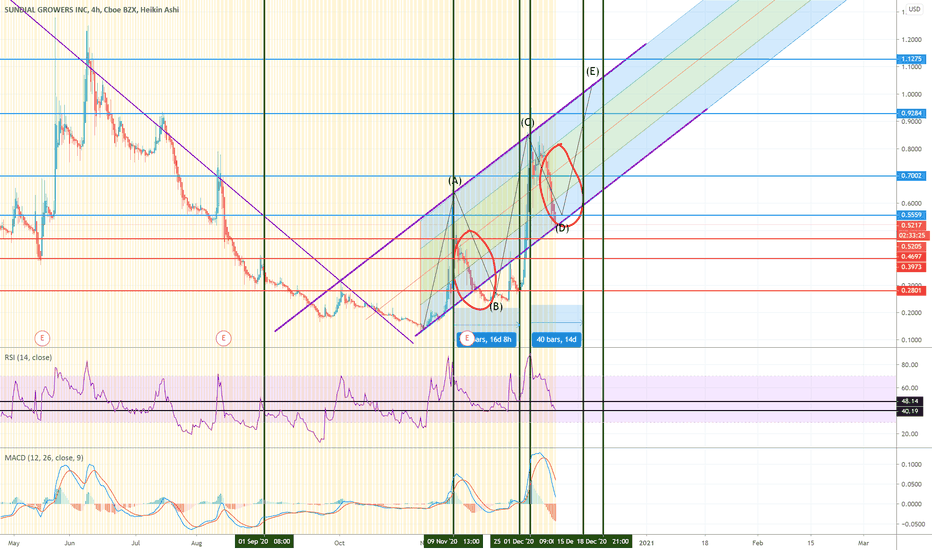Select the MACD (12, 26, close, 9) indicator label
The height and width of the screenshot is (550, 932).
[44, 458]
